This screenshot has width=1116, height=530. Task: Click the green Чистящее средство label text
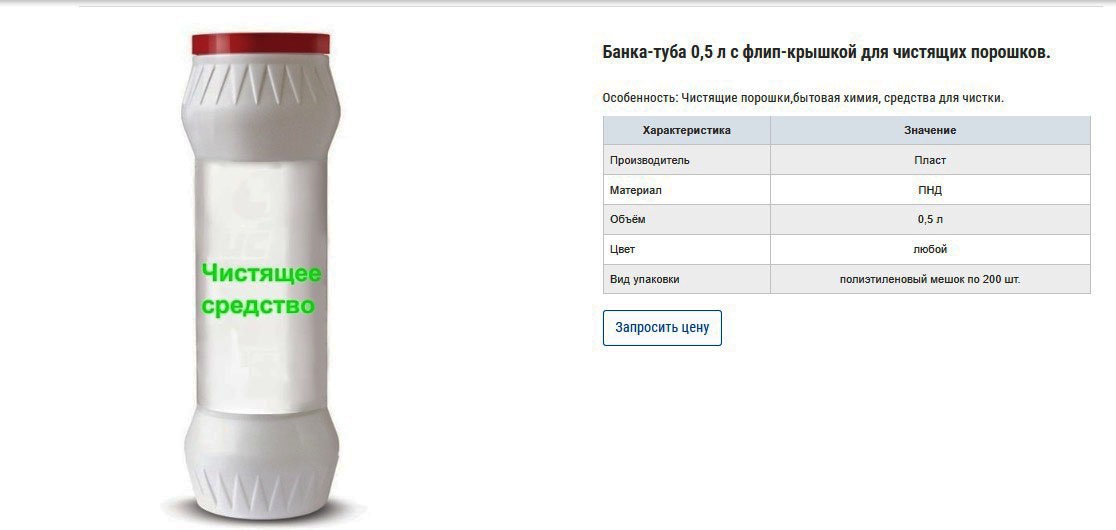tap(260, 289)
